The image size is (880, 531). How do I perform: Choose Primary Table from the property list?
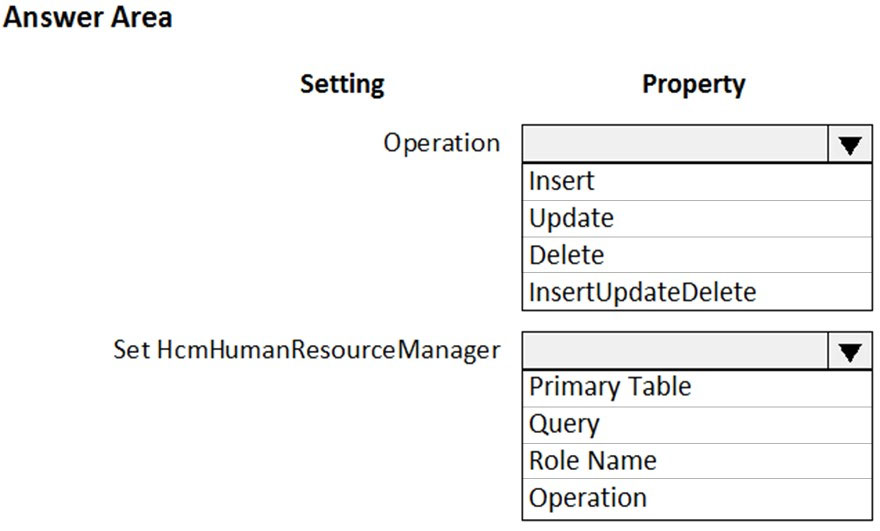pyautogui.click(x=697, y=388)
